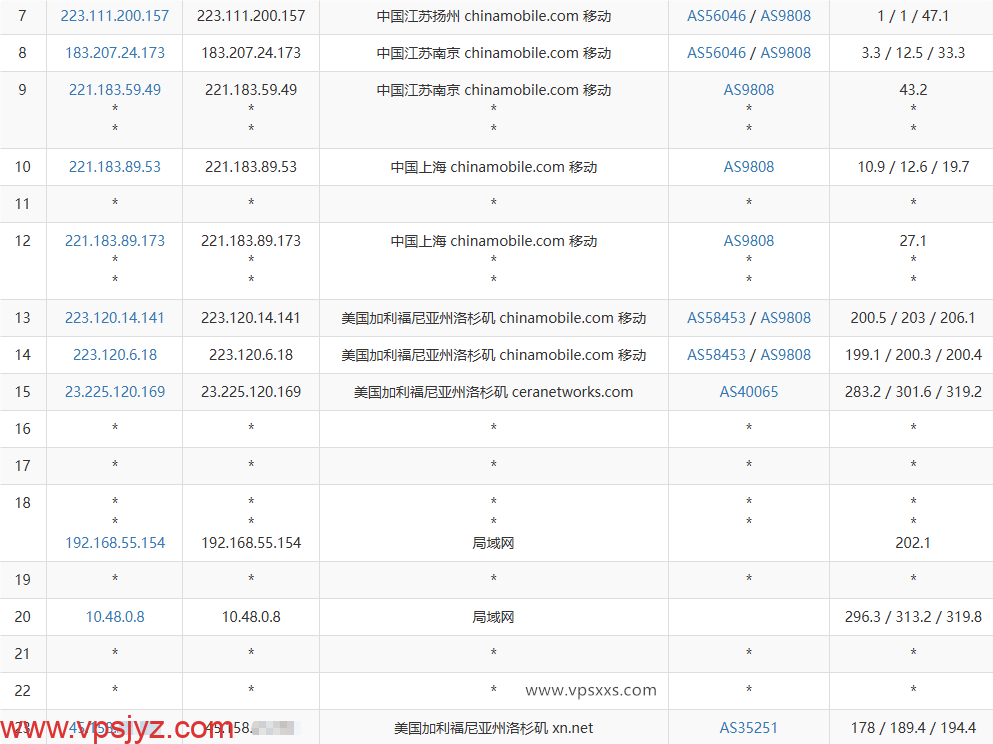Click AS9808 link in hop 13 row
The image size is (993, 744).
[x=785, y=318]
